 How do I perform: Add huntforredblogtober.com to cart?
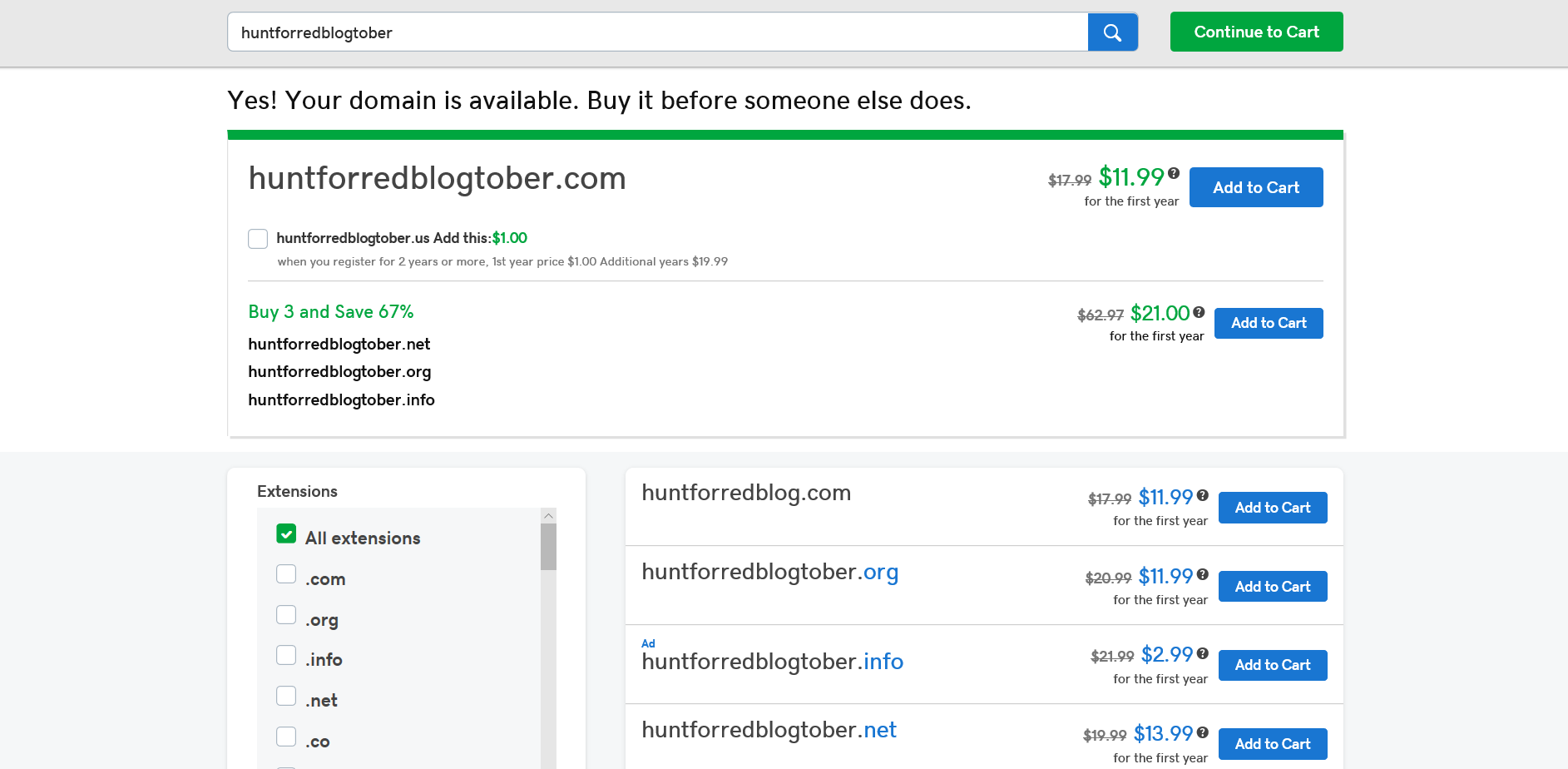click(1256, 187)
